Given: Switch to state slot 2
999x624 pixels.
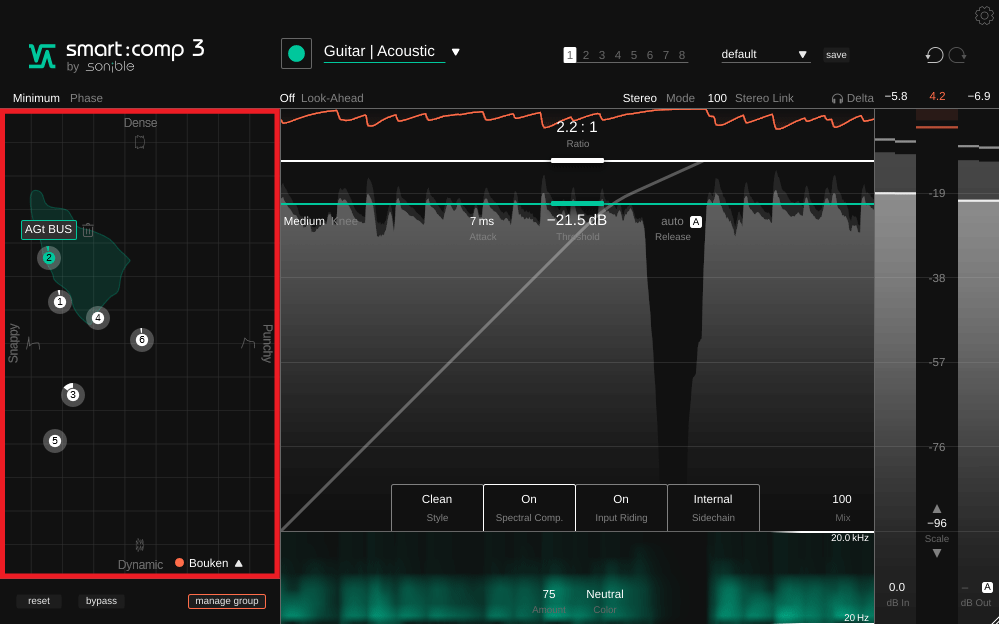Looking at the screenshot, I should click(586, 55).
